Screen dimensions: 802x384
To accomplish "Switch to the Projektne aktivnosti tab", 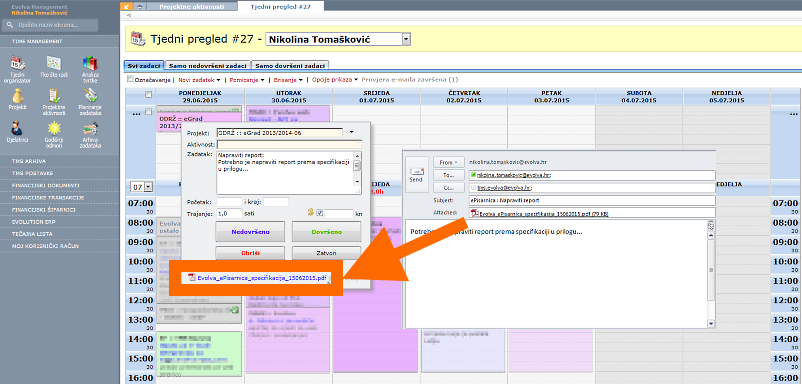I will pos(193,7).
